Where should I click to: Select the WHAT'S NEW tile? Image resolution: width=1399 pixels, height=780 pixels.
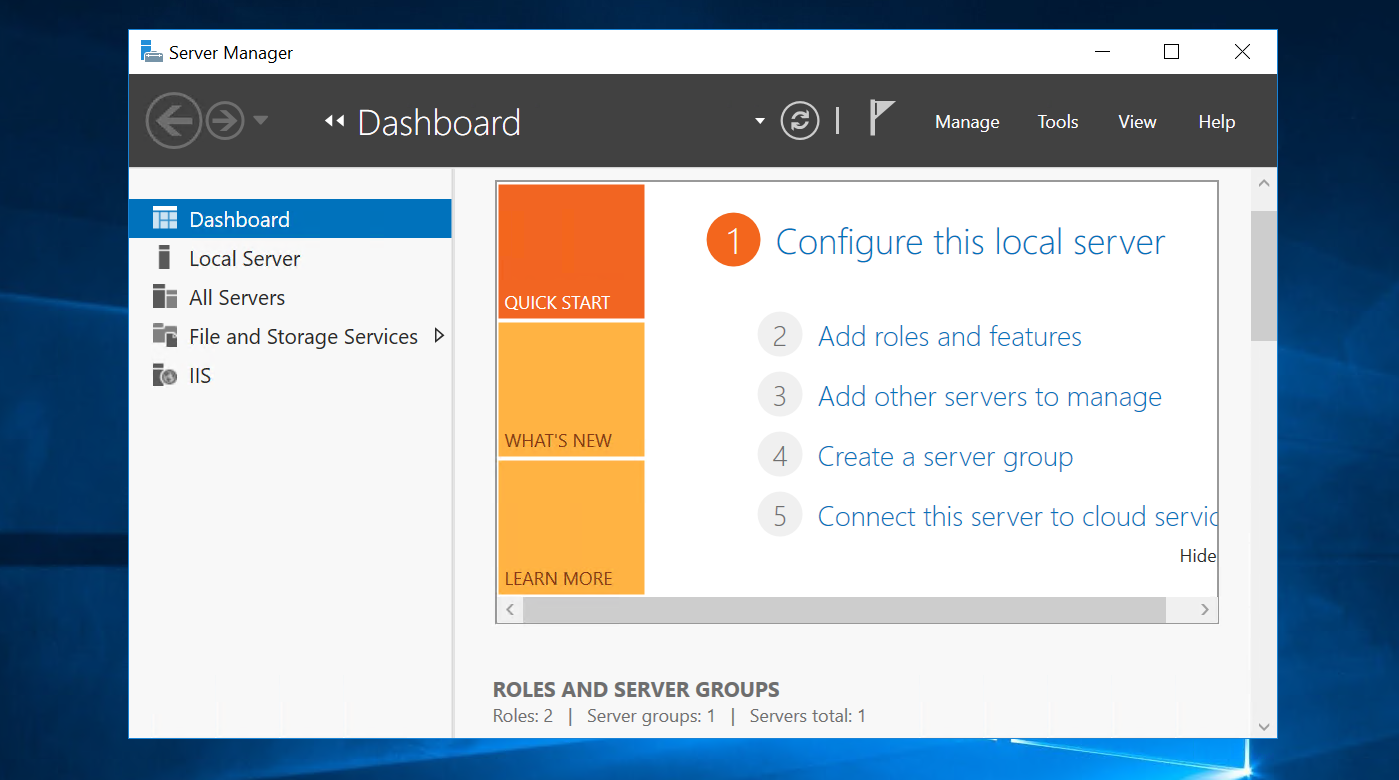click(x=571, y=390)
